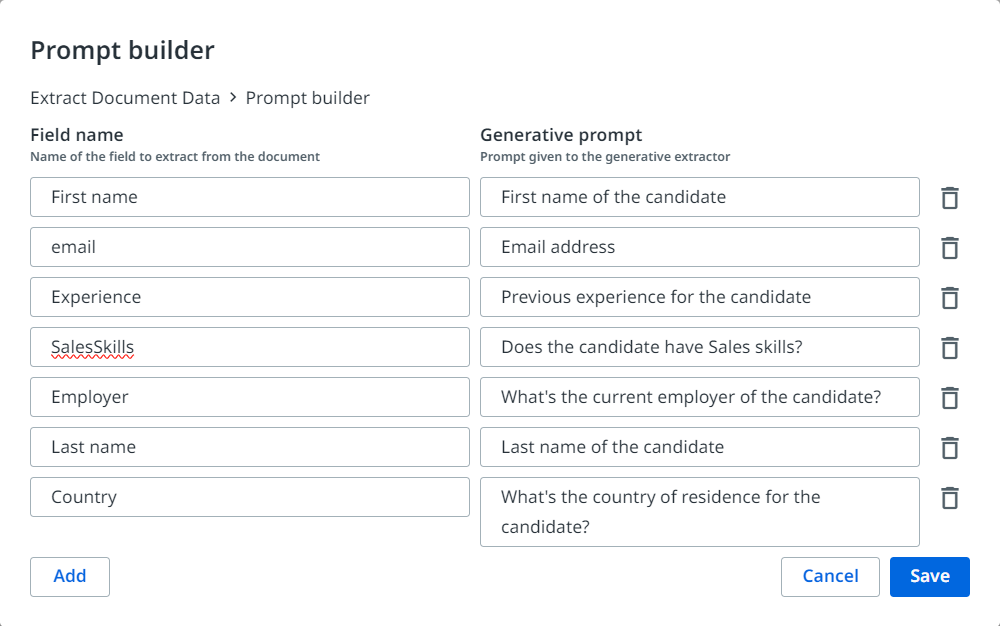Edit the First name field input
Image resolution: width=1000 pixels, height=626 pixels.
click(250, 197)
